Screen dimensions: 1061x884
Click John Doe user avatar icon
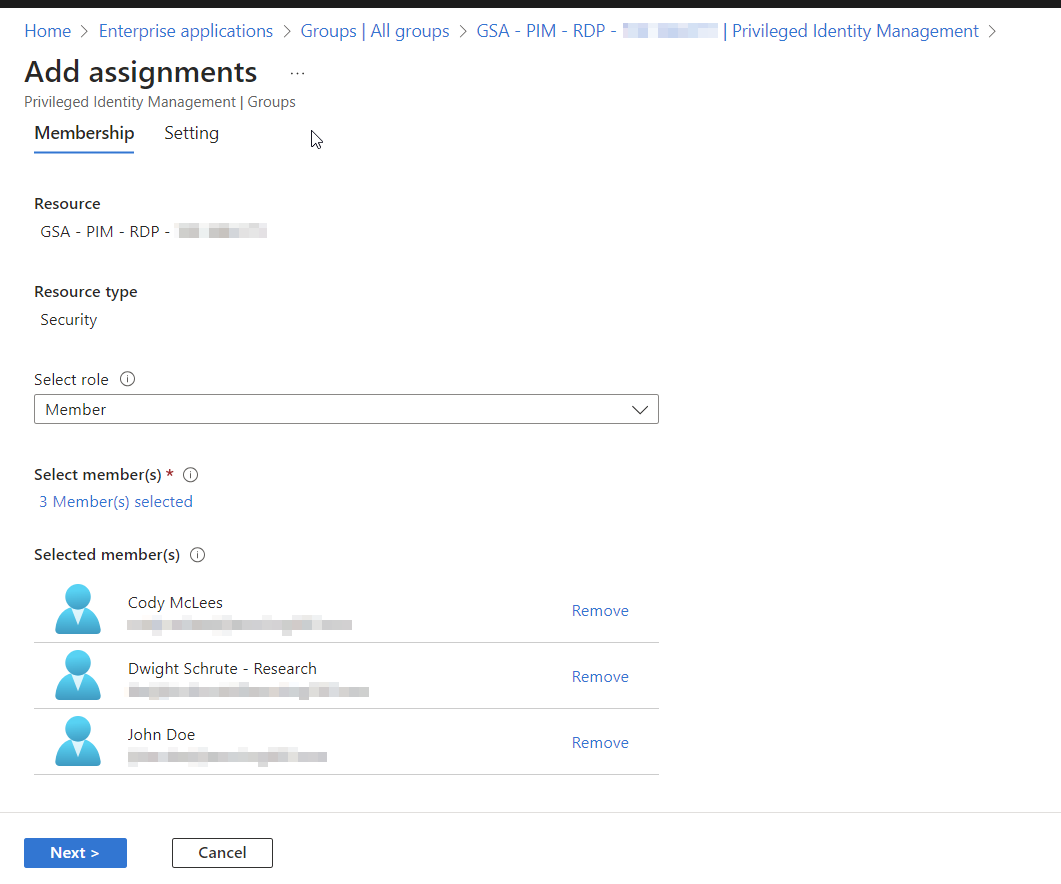click(78, 741)
